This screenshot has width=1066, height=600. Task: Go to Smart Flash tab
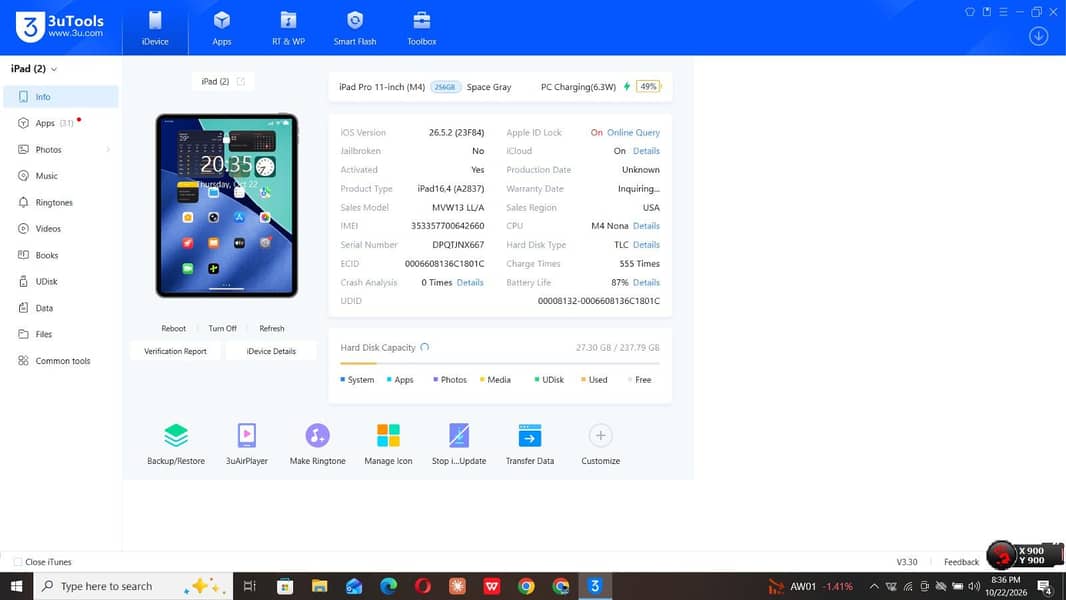pos(355,28)
